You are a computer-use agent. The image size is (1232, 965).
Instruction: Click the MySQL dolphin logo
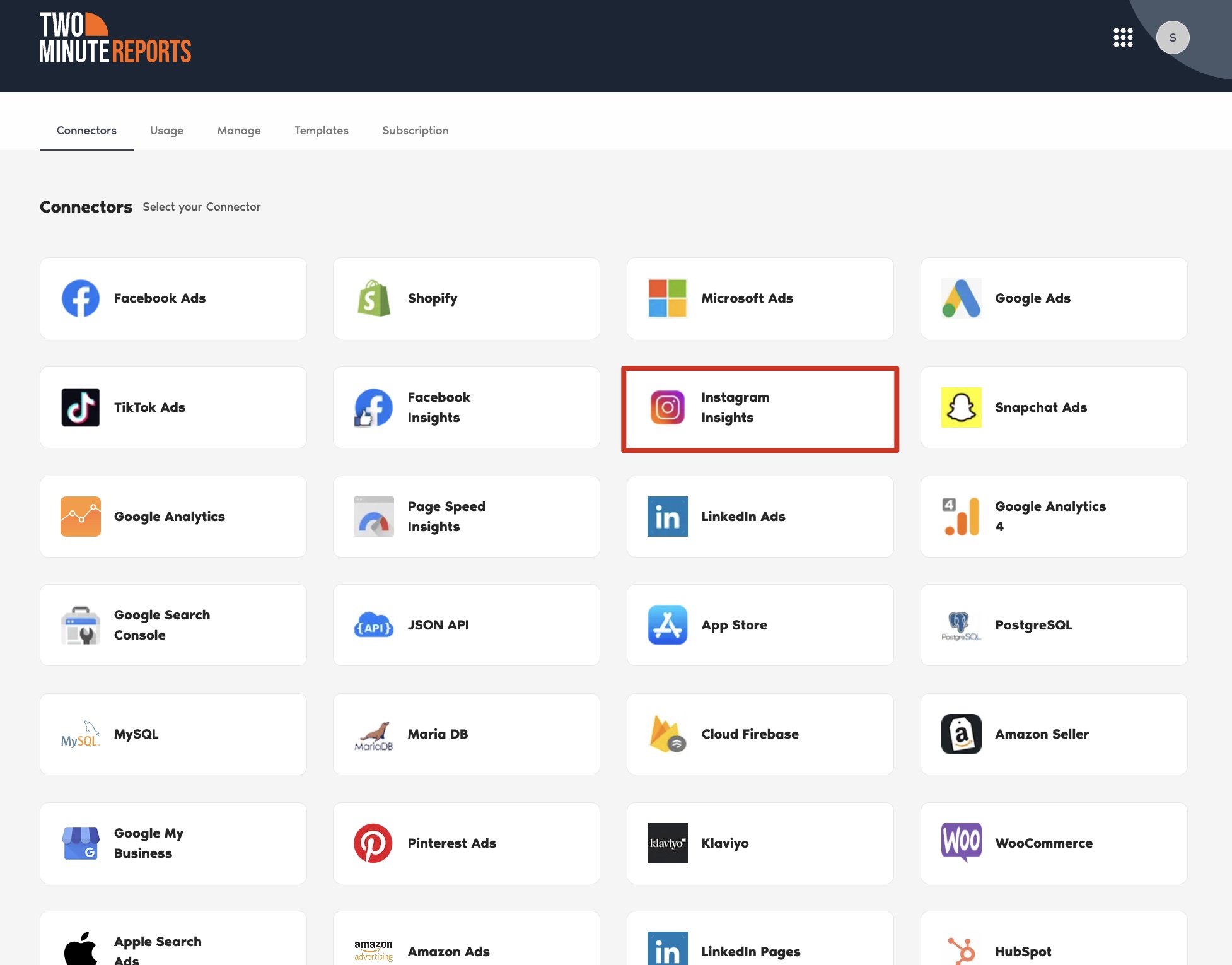(81, 734)
